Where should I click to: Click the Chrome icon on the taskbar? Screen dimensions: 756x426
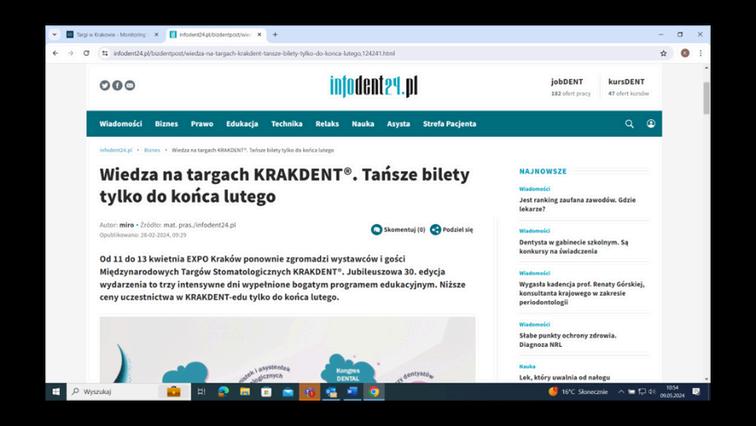(374, 392)
